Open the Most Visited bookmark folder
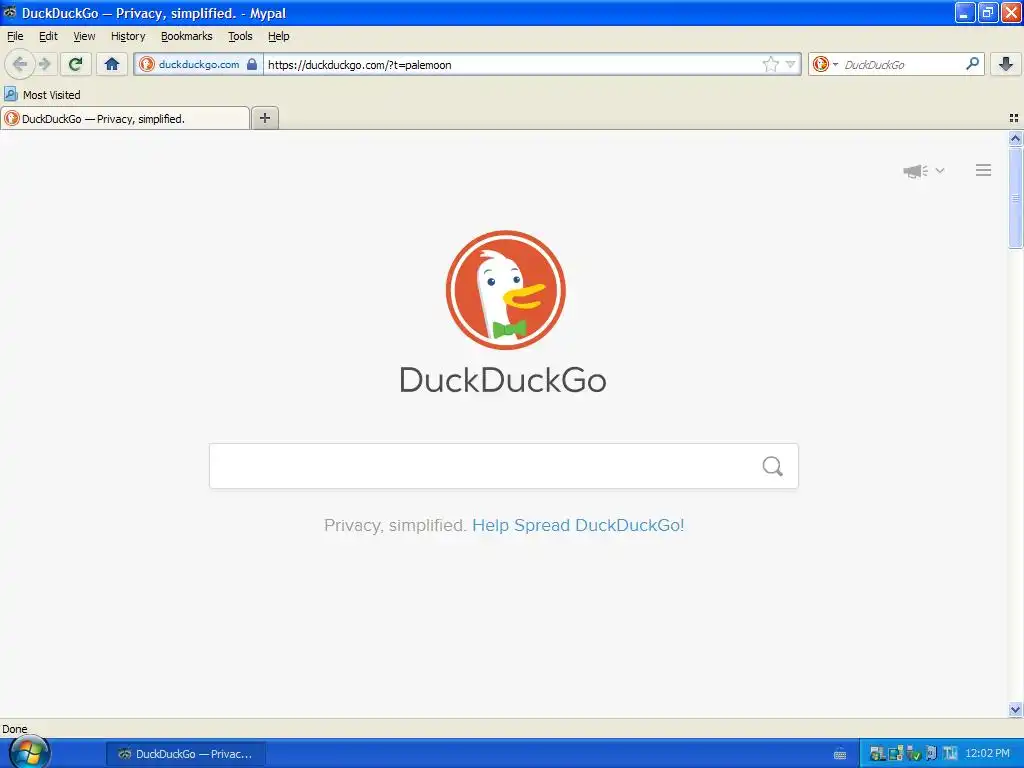This screenshot has width=1024, height=768. (43, 95)
